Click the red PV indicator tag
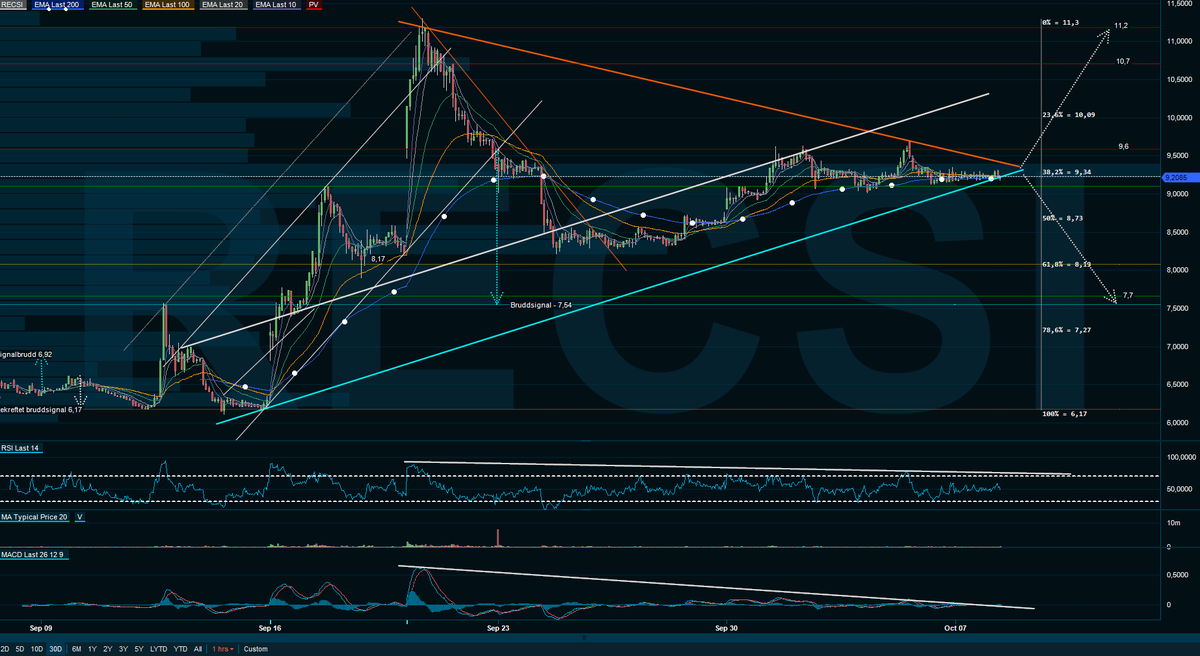Screen dimensions: 1200x656 click(x=314, y=5)
